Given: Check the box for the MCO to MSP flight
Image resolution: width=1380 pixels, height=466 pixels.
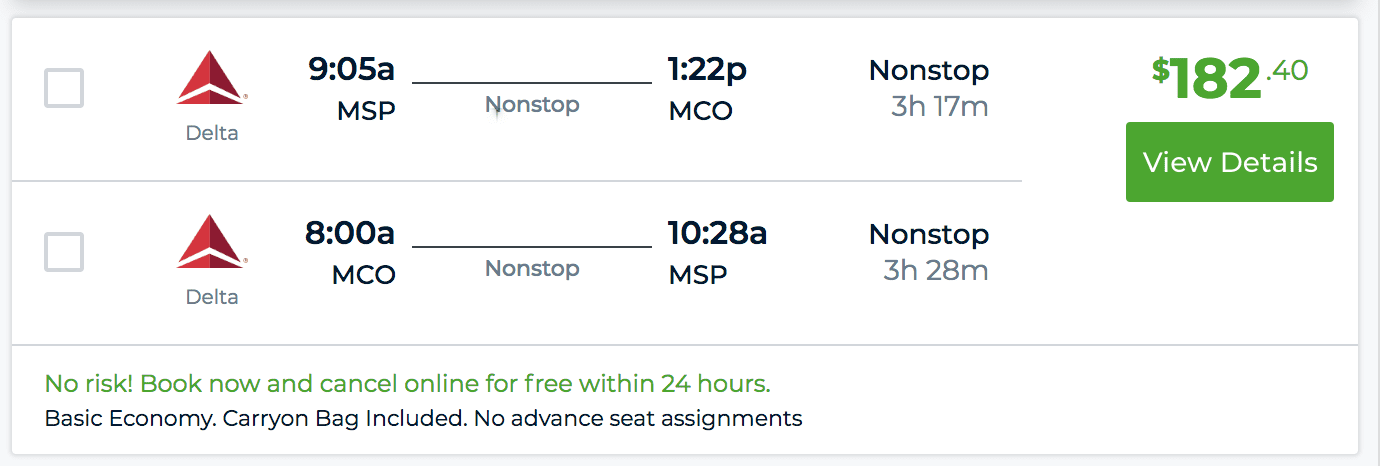Looking at the screenshot, I should coord(64,252).
